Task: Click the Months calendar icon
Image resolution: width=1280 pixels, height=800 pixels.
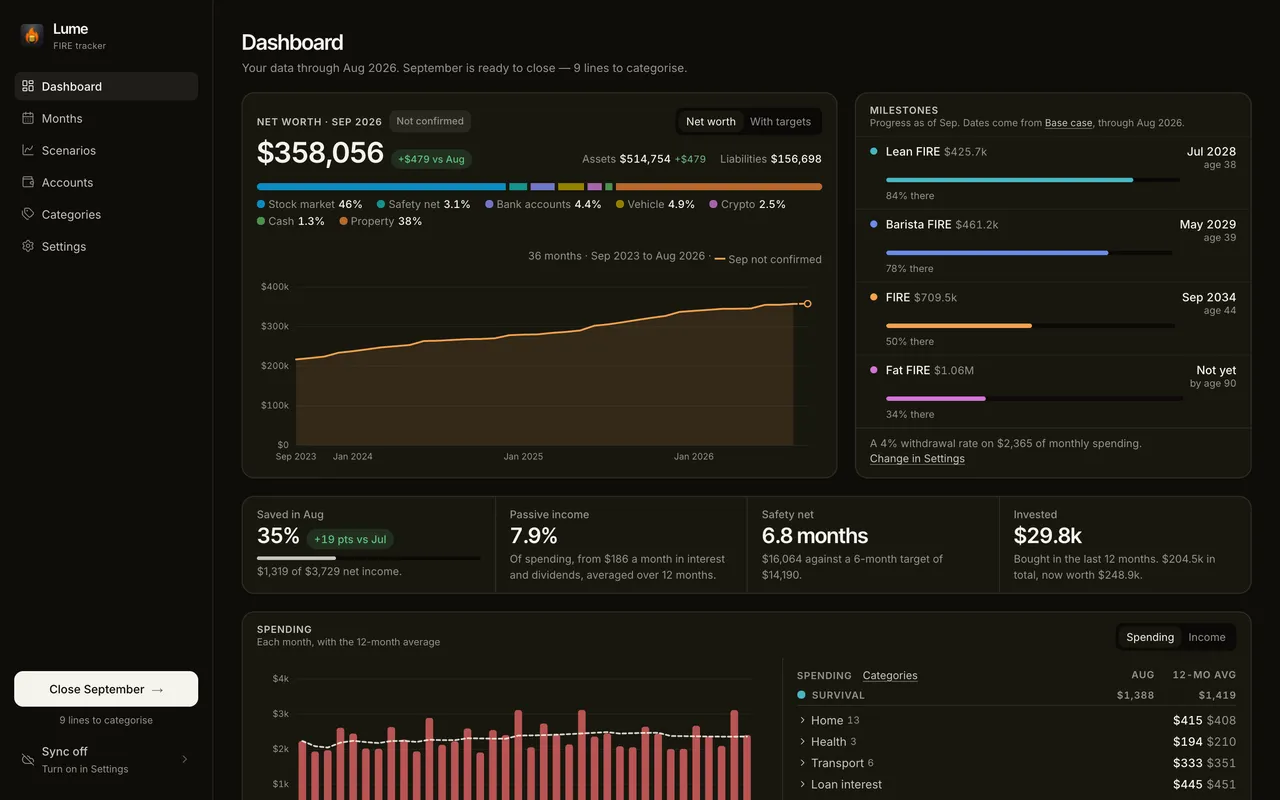Action: [28, 118]
